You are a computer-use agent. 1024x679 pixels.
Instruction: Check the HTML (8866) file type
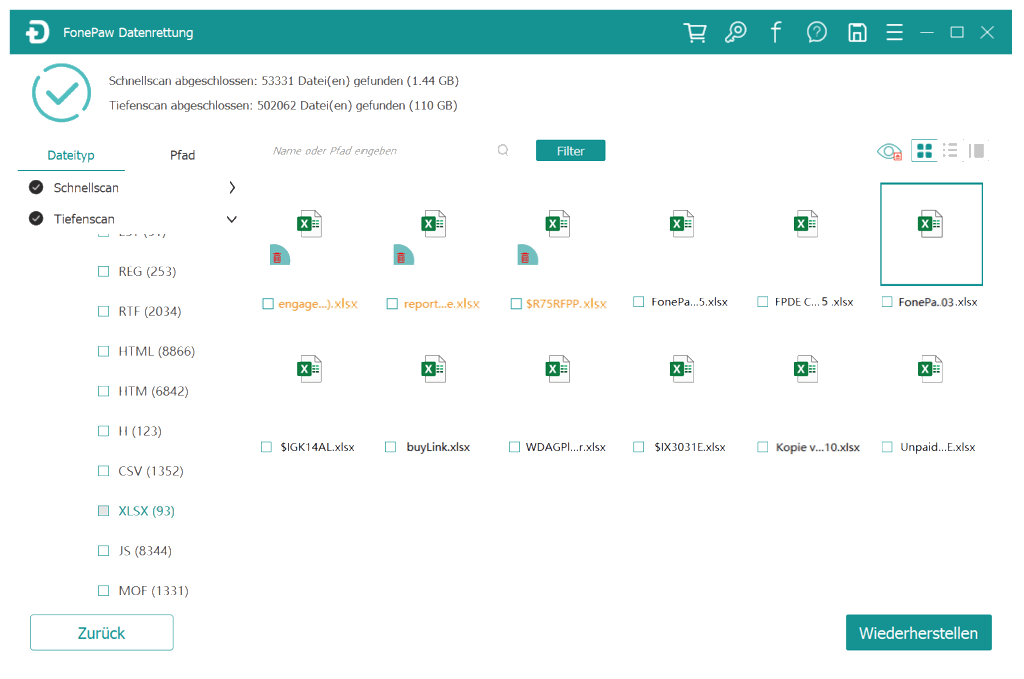tap(103, 351)
